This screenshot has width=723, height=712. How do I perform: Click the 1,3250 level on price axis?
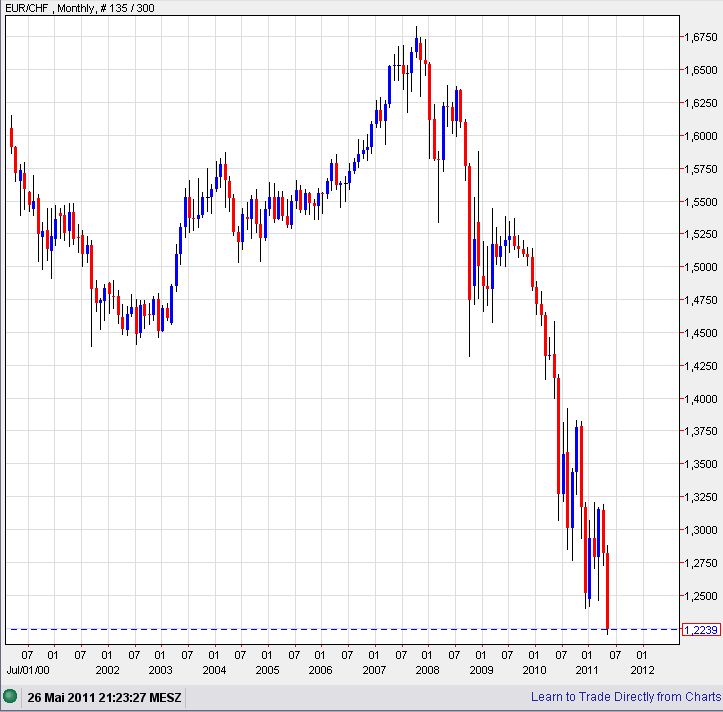pos(700,497)
